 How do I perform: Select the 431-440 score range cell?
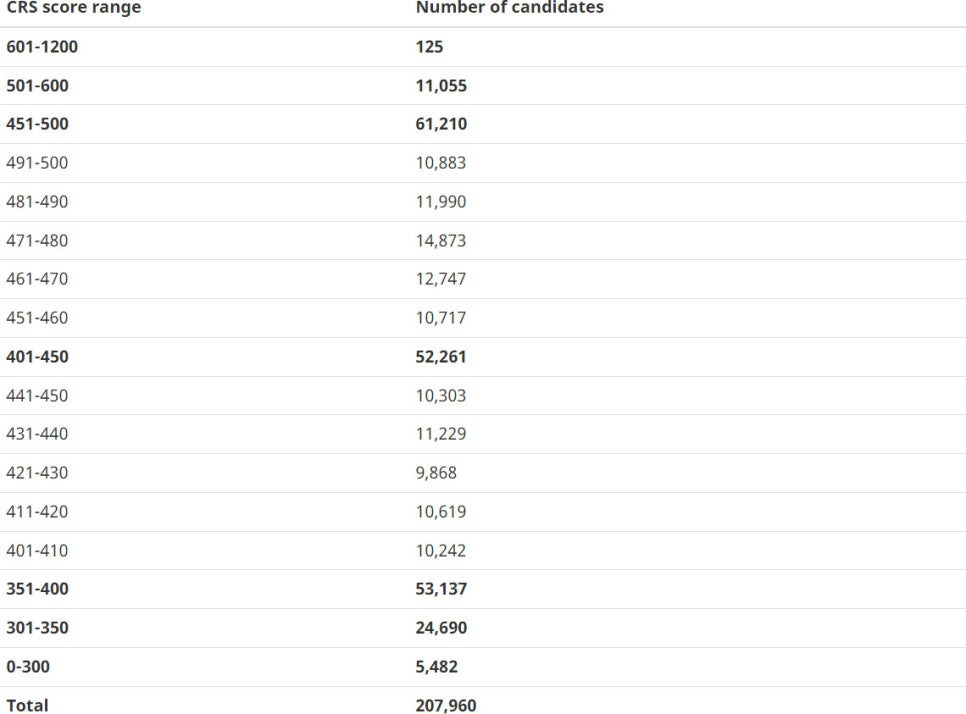[x=37, y=434]
